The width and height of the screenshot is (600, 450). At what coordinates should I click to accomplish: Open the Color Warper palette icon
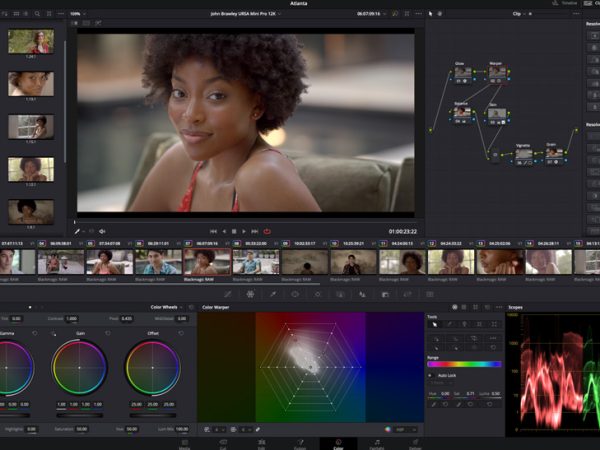coord(250,294)
